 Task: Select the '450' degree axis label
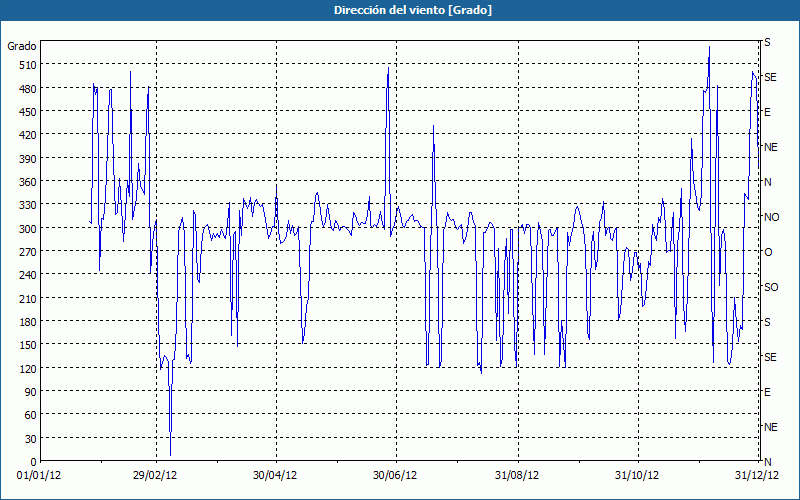pos(28,112)
